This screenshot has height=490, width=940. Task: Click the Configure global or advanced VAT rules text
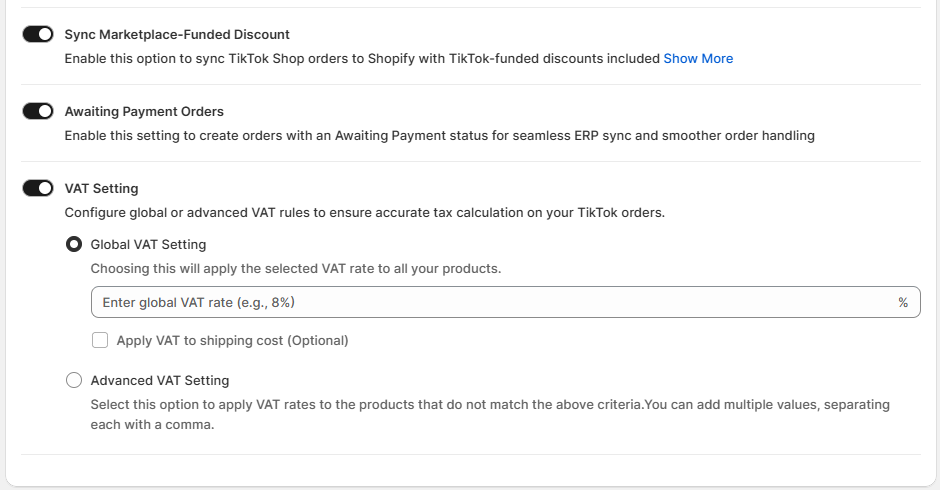click(365, 213)
